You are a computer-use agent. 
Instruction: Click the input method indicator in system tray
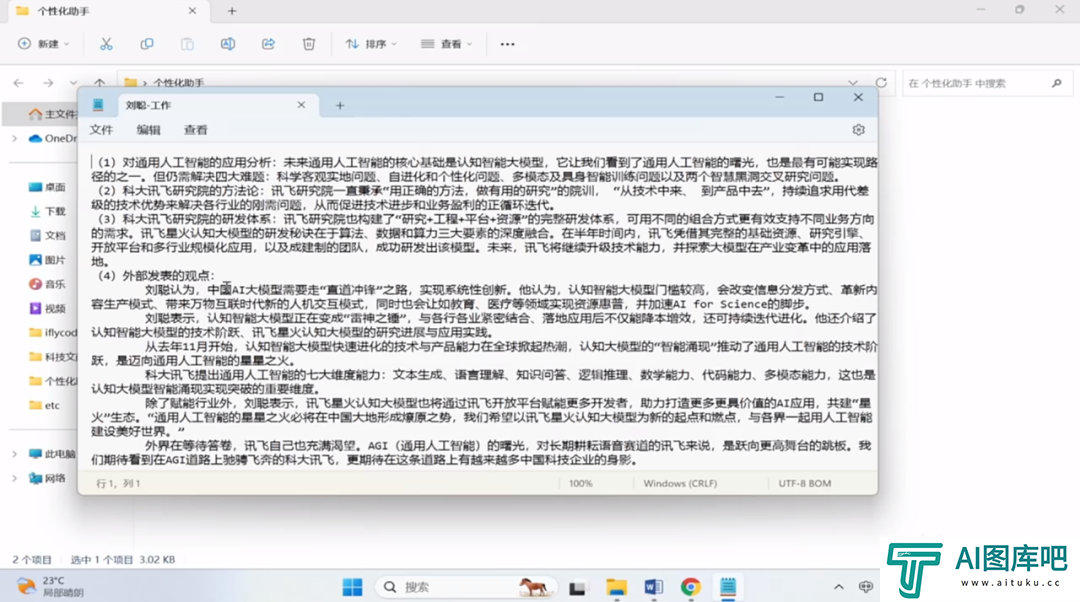(866, 587)
